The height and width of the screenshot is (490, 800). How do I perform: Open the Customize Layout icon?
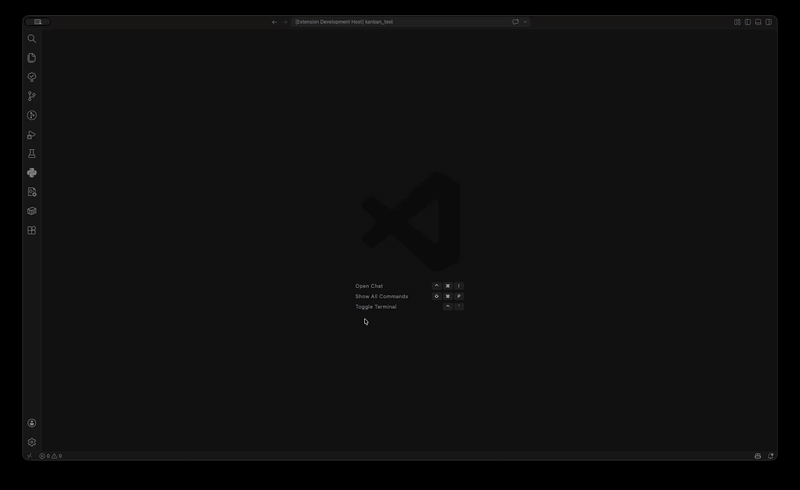click(737, 22)
